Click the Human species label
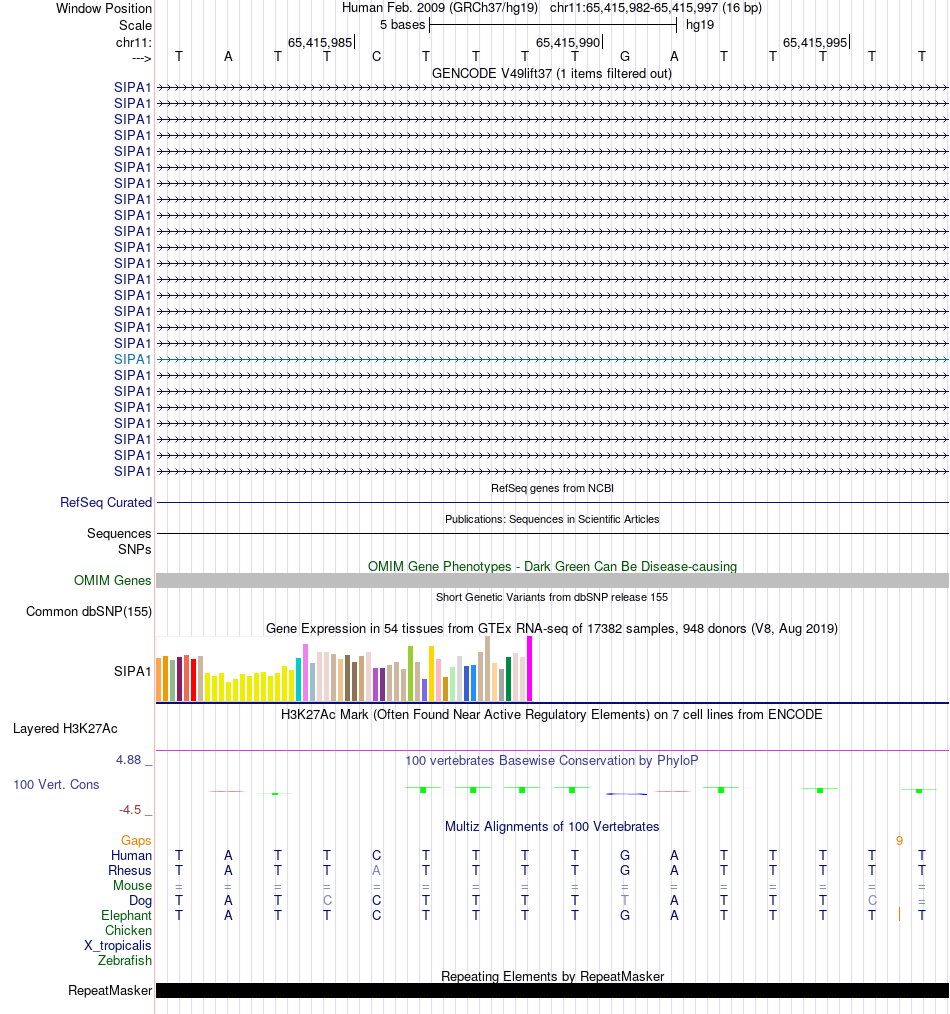This screenshot has width=950, height=1014. coord(131,856)
